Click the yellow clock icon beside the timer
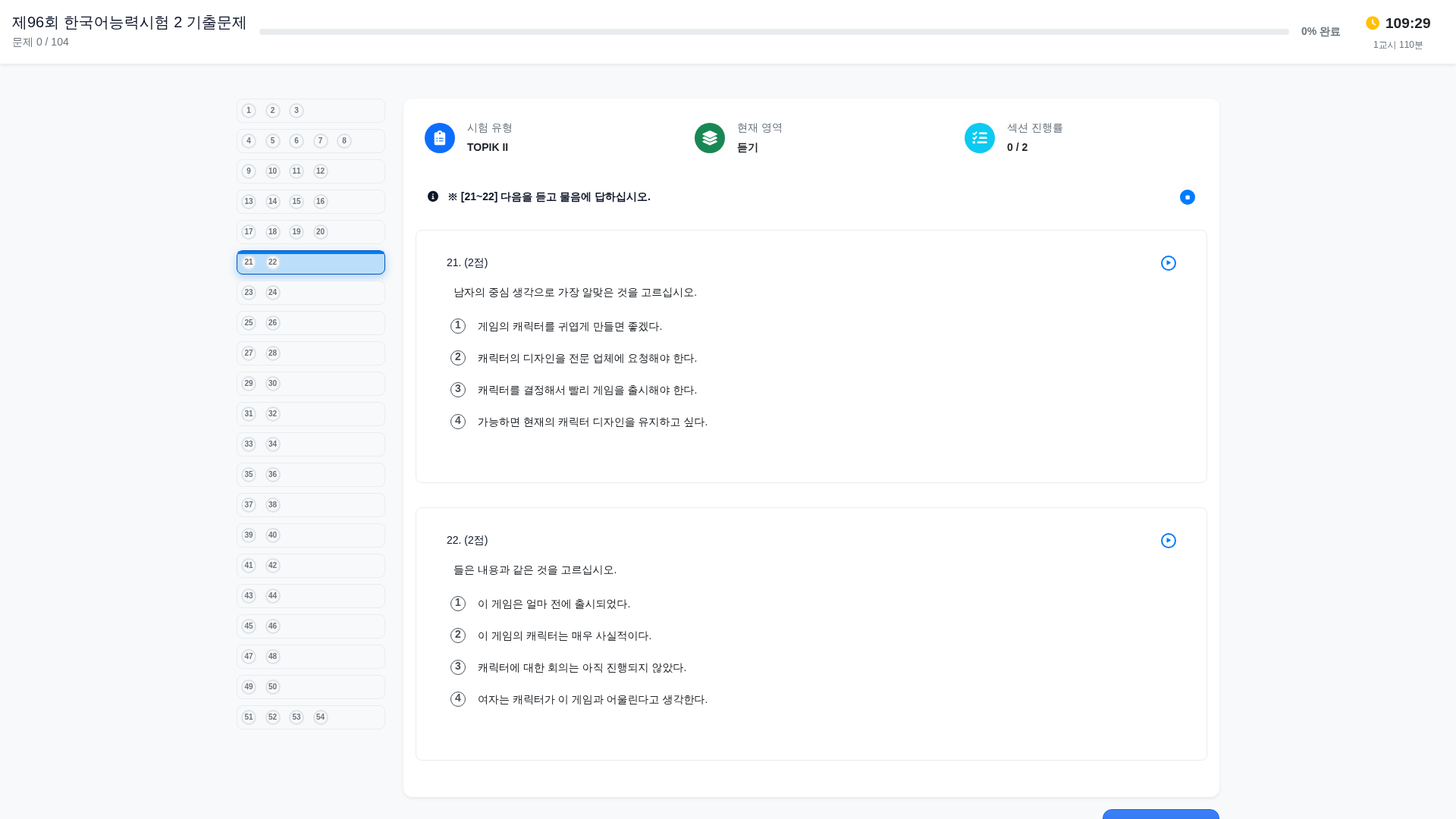1456x819 pixels. point(1373,24)
